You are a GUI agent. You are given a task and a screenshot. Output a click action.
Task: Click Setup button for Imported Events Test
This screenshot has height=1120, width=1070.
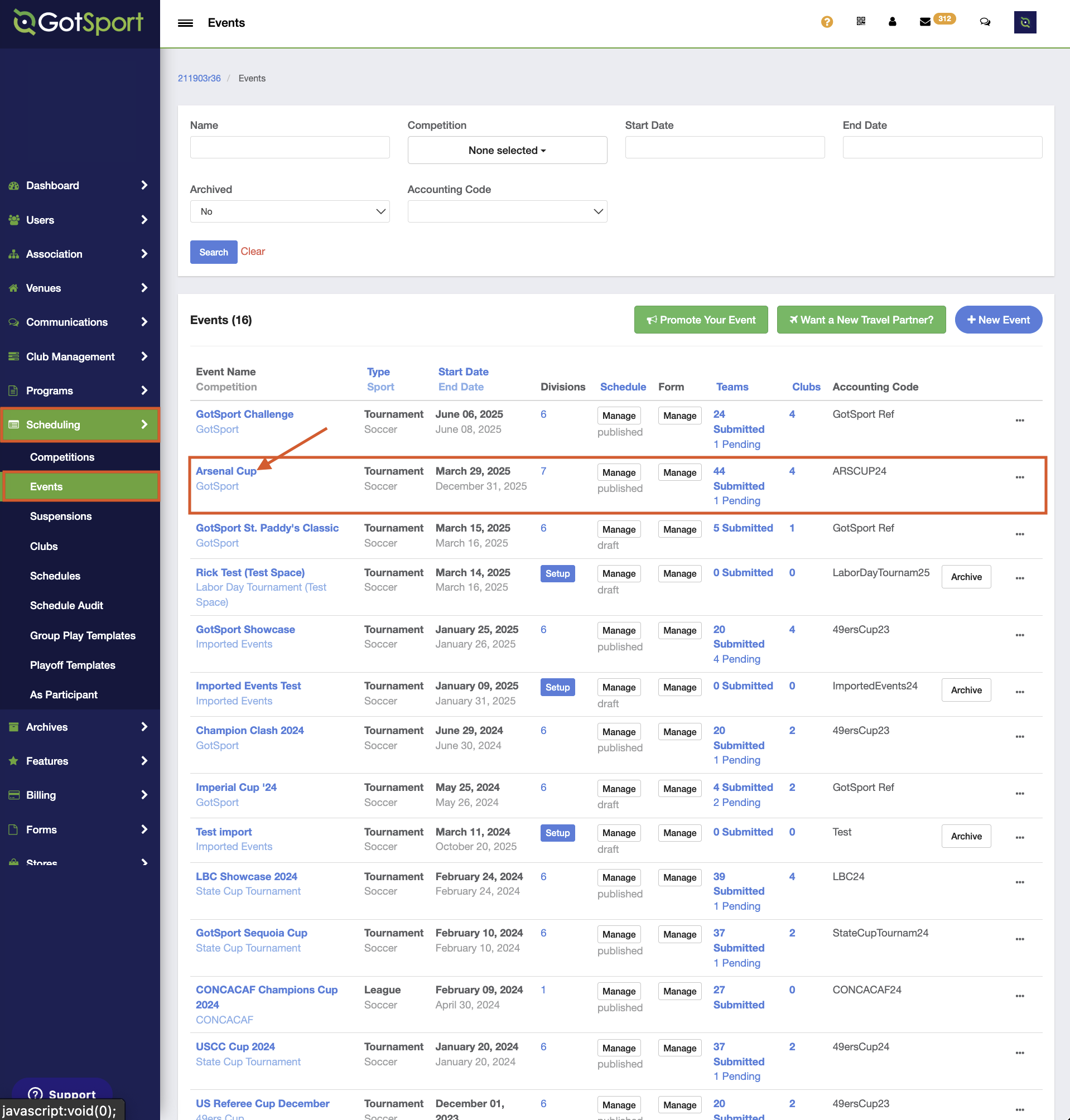(x=557, y=688)
